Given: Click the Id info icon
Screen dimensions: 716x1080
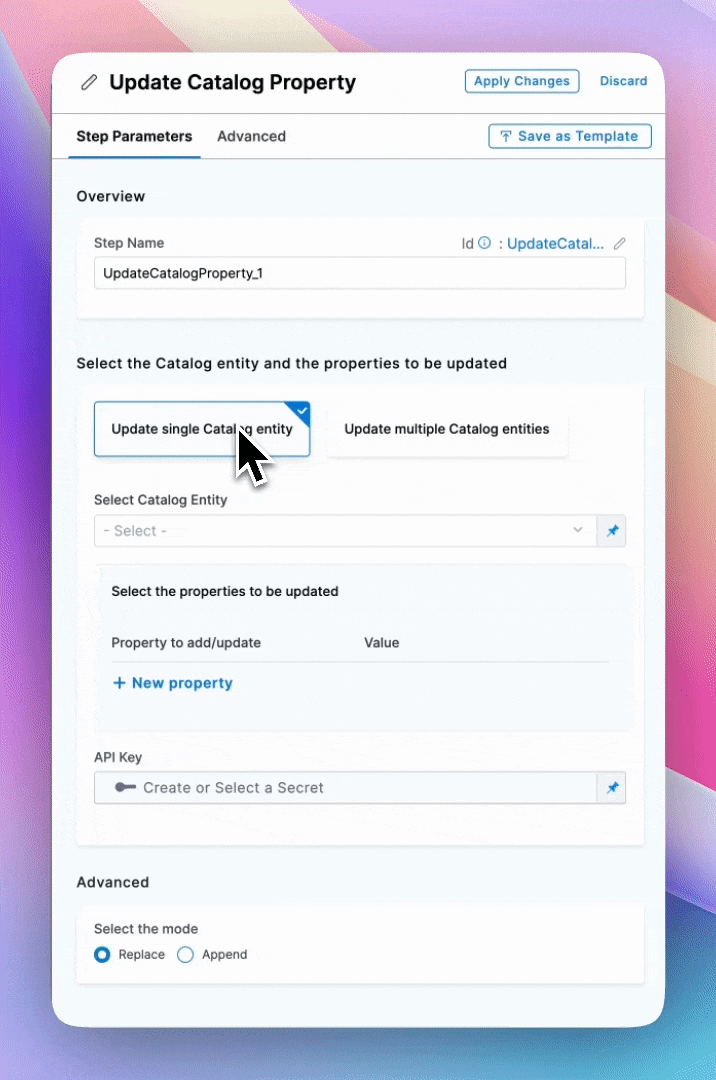Looking at the screenshot, I should (484, 243).
